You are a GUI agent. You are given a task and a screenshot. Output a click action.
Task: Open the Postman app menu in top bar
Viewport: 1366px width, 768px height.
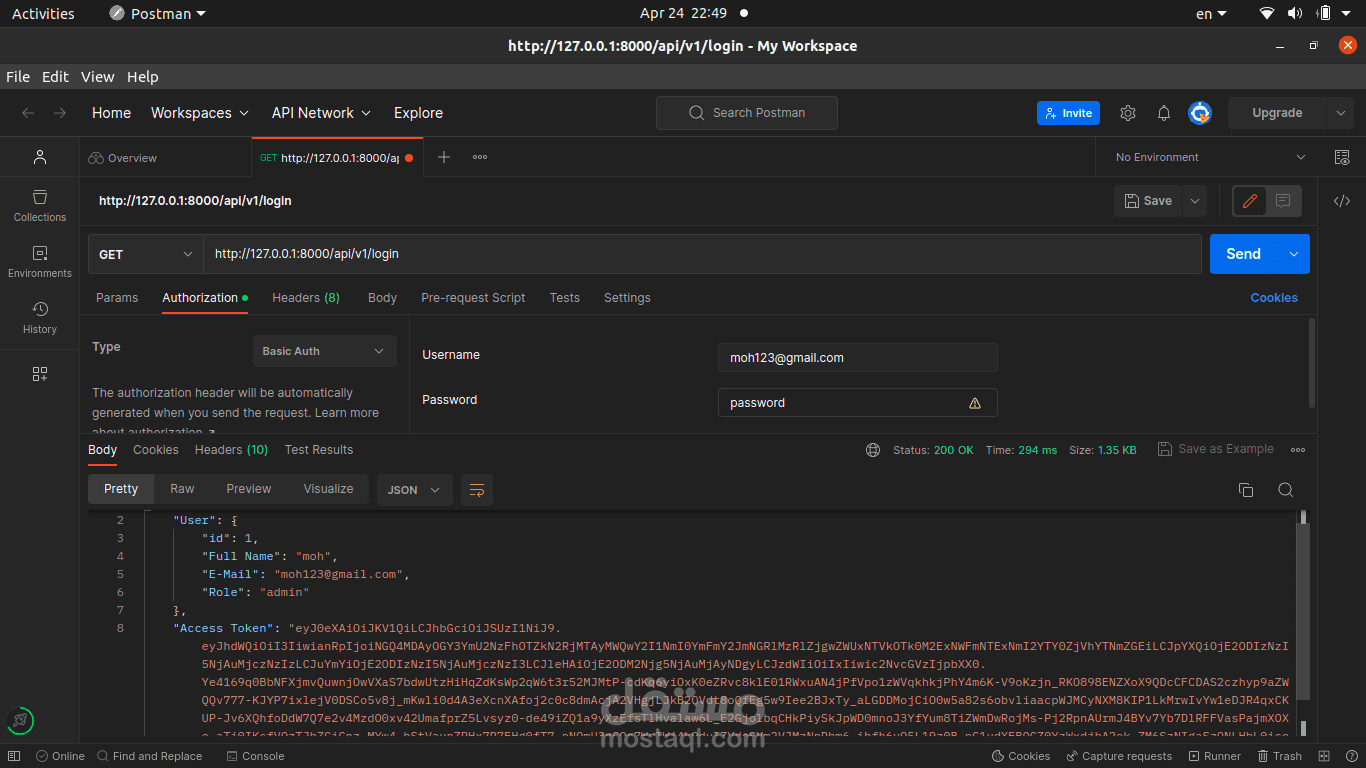[157, 14]
